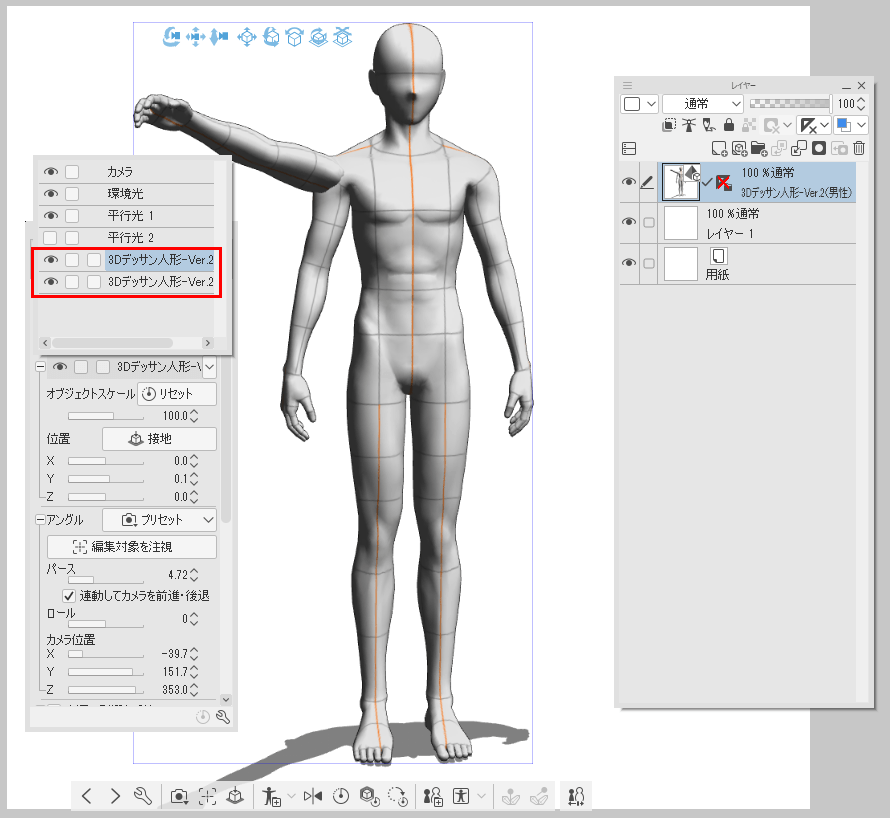This screenshot has height=818, width=890.
Task: Select the camera zoom in/out manipulator icon
Action: click(219, 37)
